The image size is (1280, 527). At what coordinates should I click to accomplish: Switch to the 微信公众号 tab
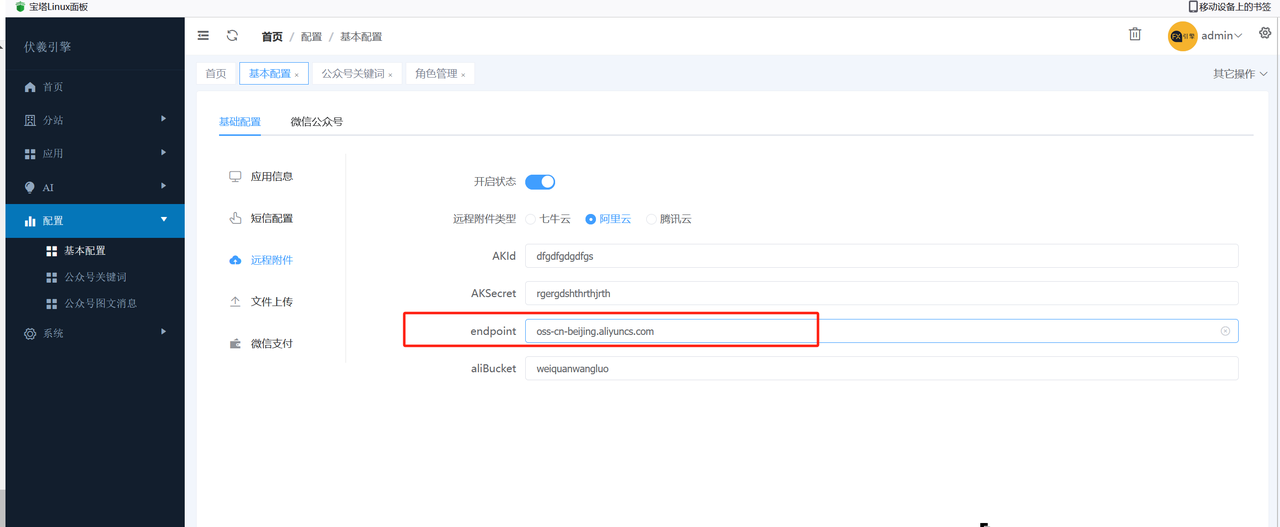tap(317, 122)
